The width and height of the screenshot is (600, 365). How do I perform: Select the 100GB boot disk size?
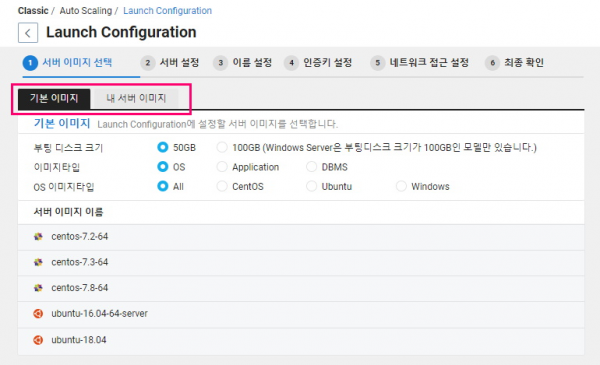(222, 147)
